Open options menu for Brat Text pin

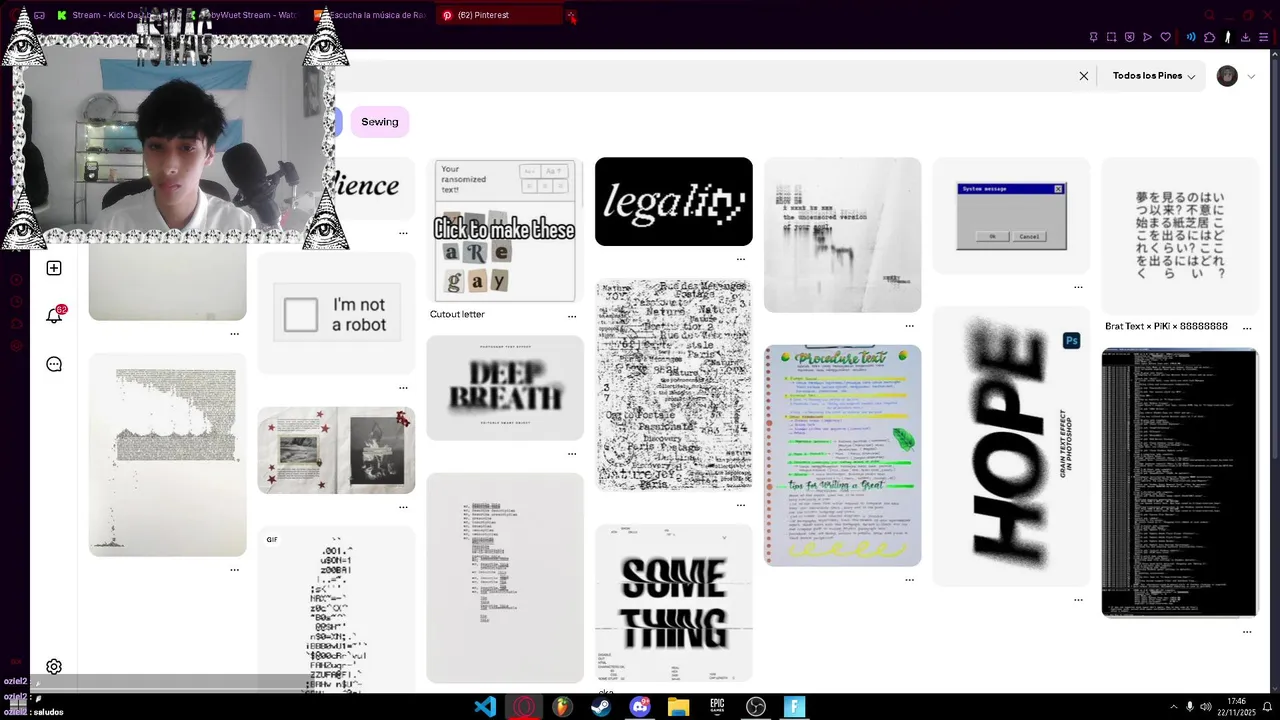point(1247,327)
